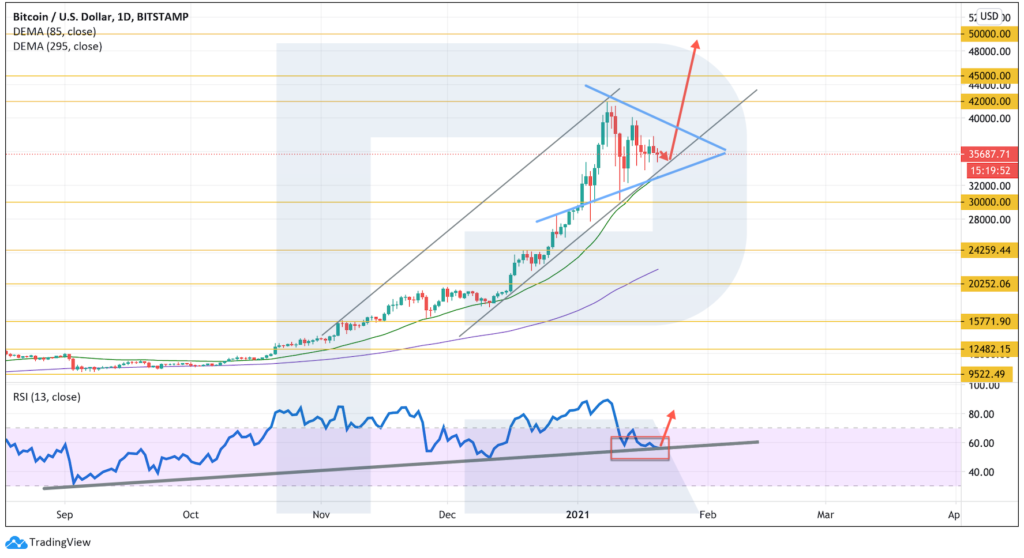Screen dimensions: 1024x558
Task: Click the 50000.00 yellow price level tag
Action: point(985,33)
